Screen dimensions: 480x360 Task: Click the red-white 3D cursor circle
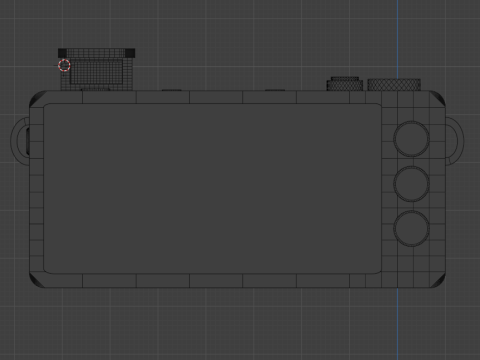pos(64,65)
